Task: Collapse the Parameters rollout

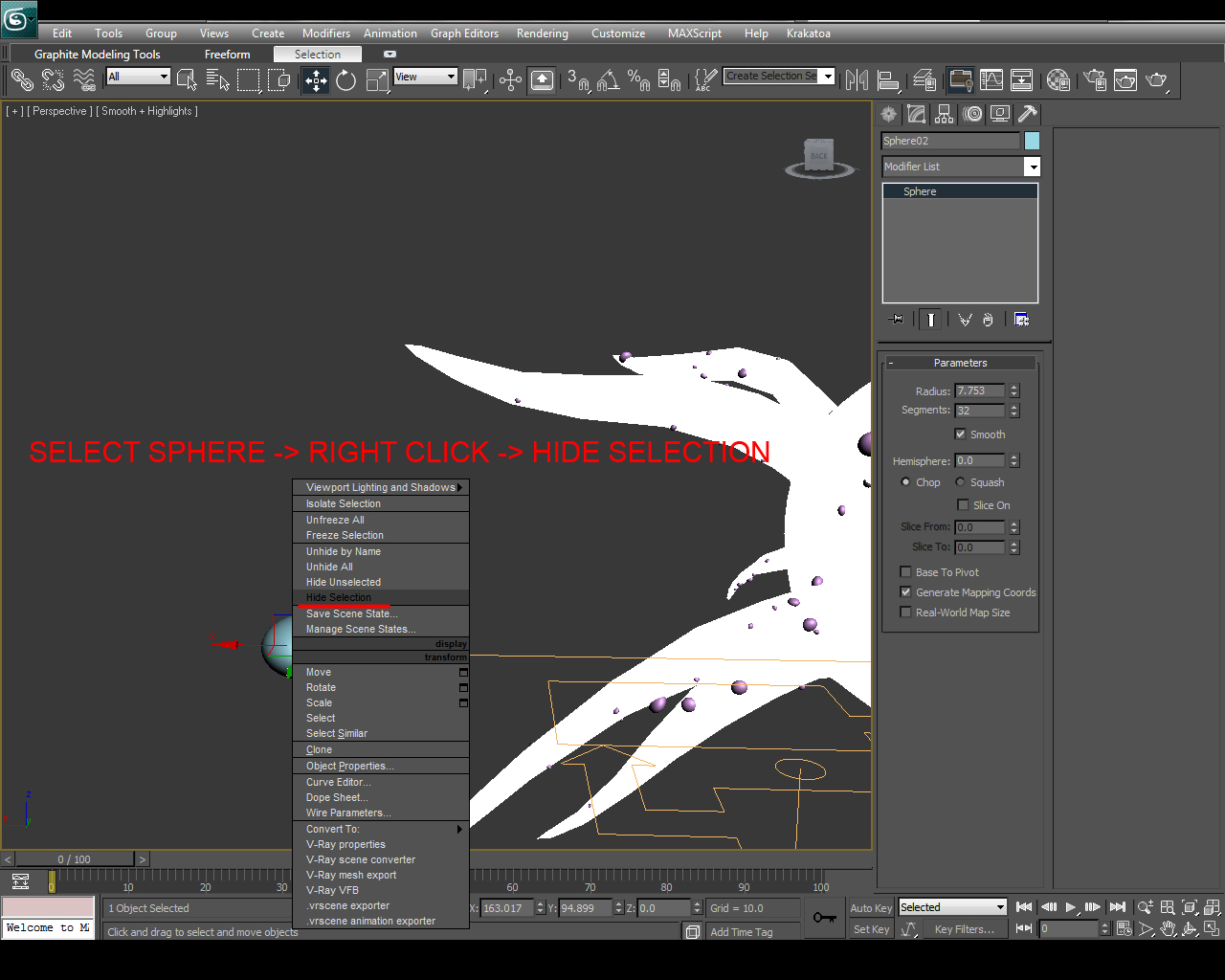Action: 960,363
